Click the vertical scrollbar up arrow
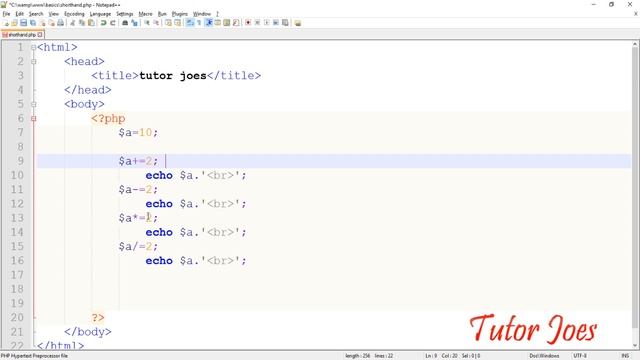The height and width of the screenshot is (360, 640). (636, 44)
